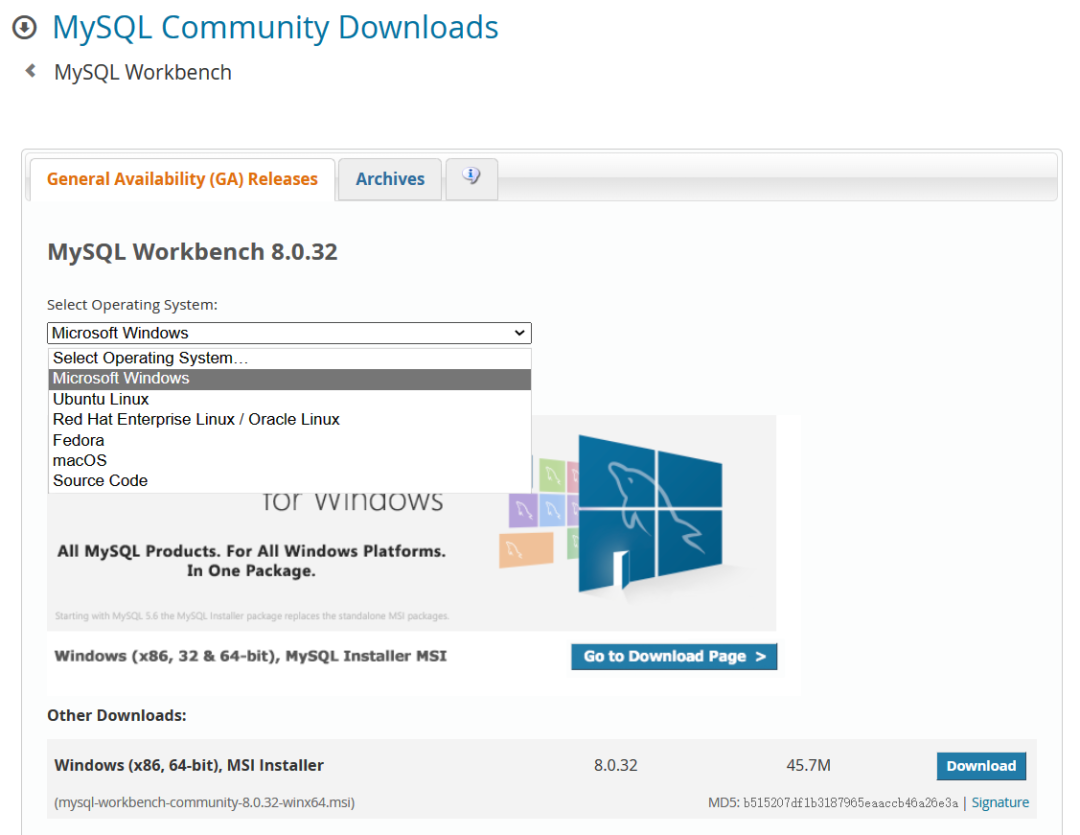Open the information icon tab
The image size is (1080, 835).
point(471,177)
